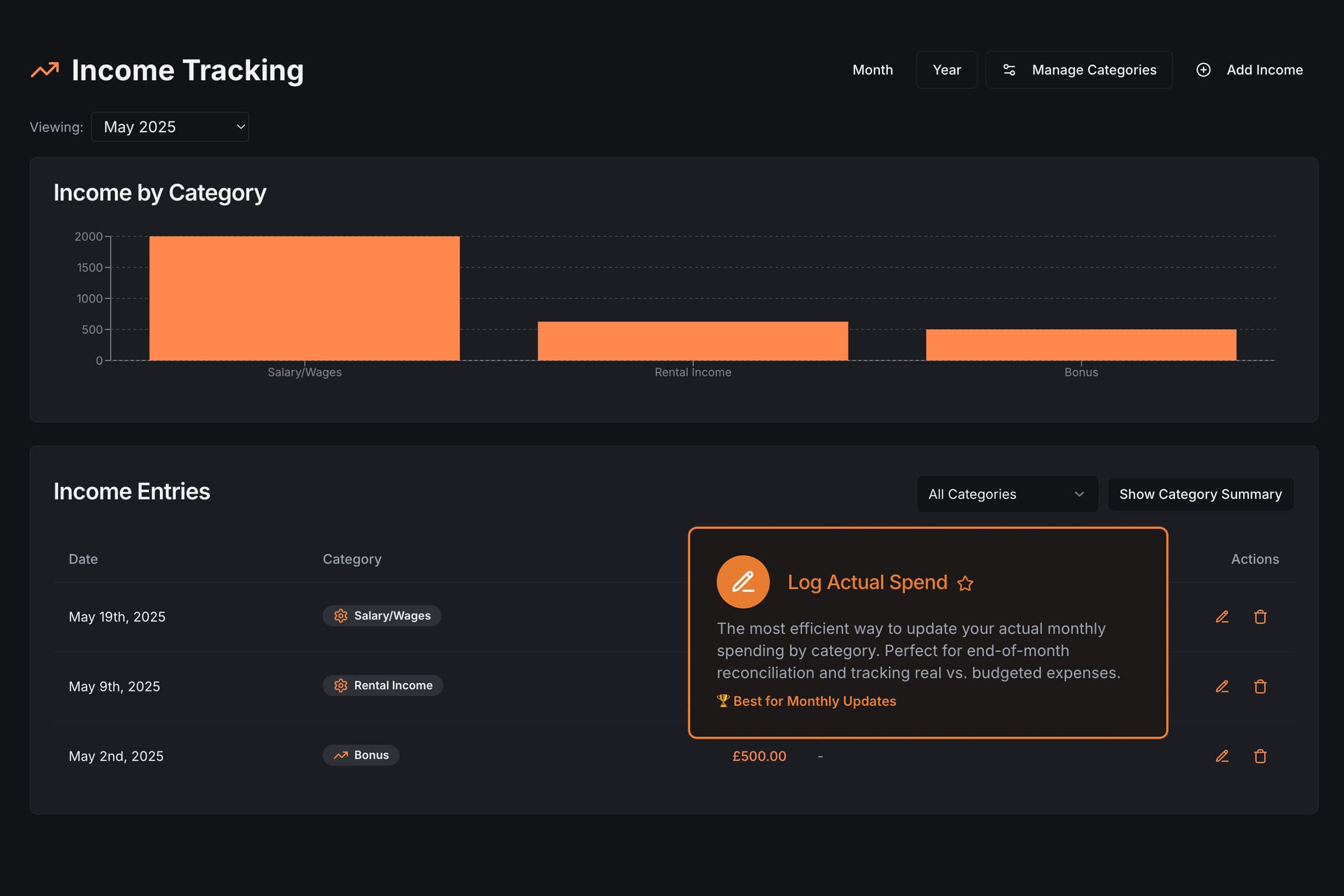This screenshot has width=1344, height=896.
Task: Toggle Show Category Summary
Action: pyautogui.click(x=1200, y=494)
